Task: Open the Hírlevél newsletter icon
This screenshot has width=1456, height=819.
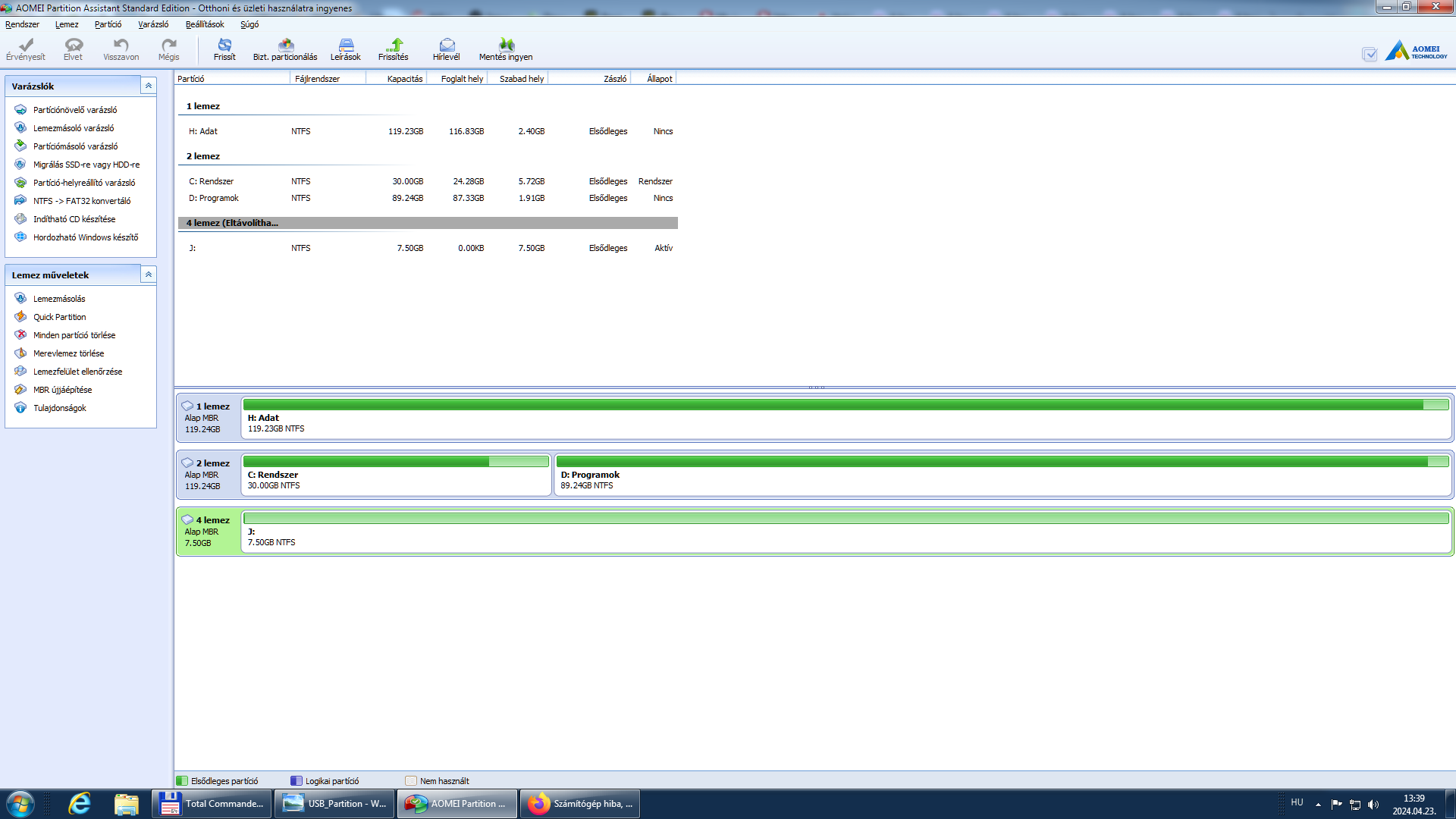Action: (447, 49)
